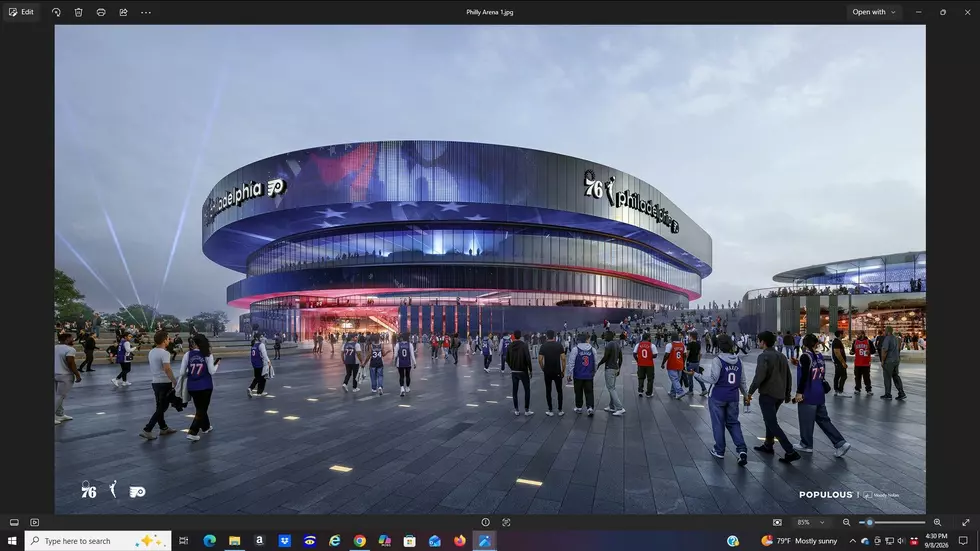Share the photo using the share icon
The width and height of the screenshot is (980, 551).
tap(123, 12)
